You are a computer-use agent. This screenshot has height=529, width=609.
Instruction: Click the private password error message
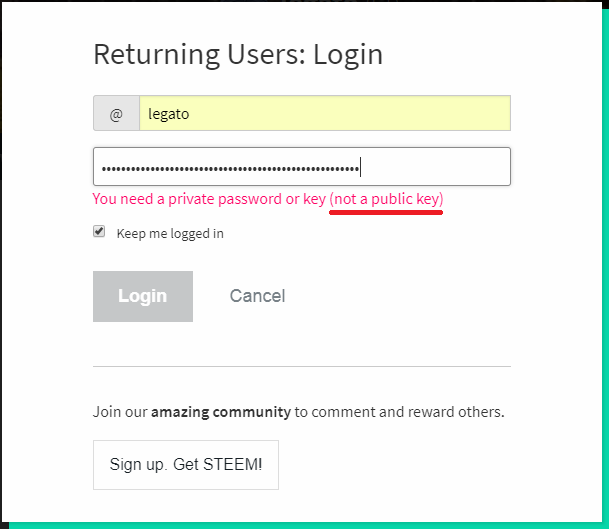(x=209, y=199)
